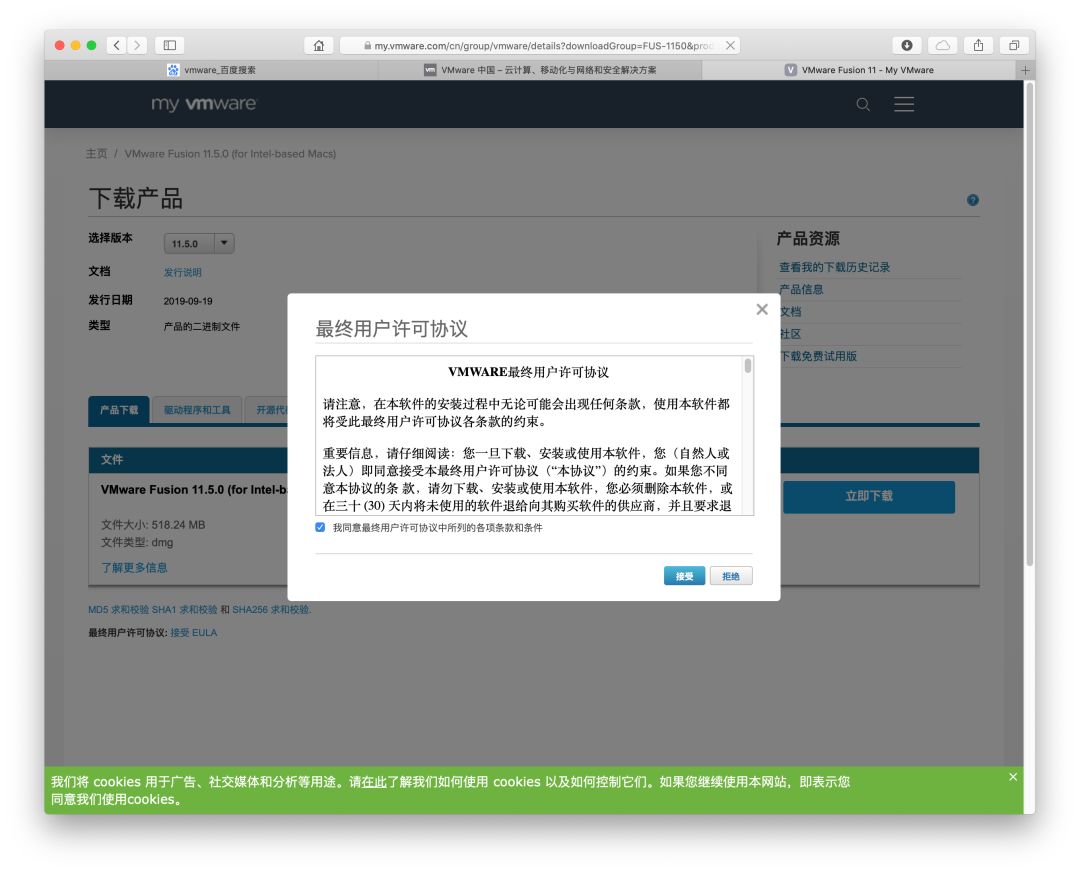Toggle the Safari sidebar button

(169, 45)
